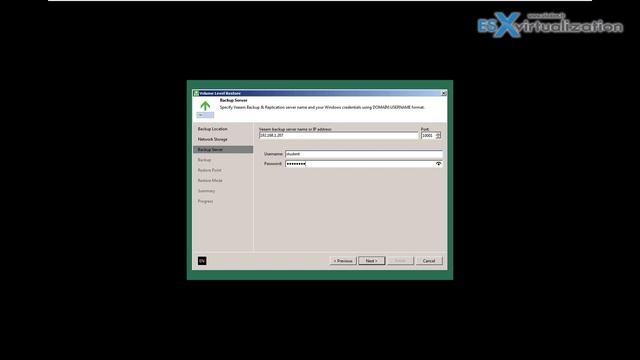
Task: Close the Volume Level Restore dialog
Action: pyautogui.click(x=444, y=93)
